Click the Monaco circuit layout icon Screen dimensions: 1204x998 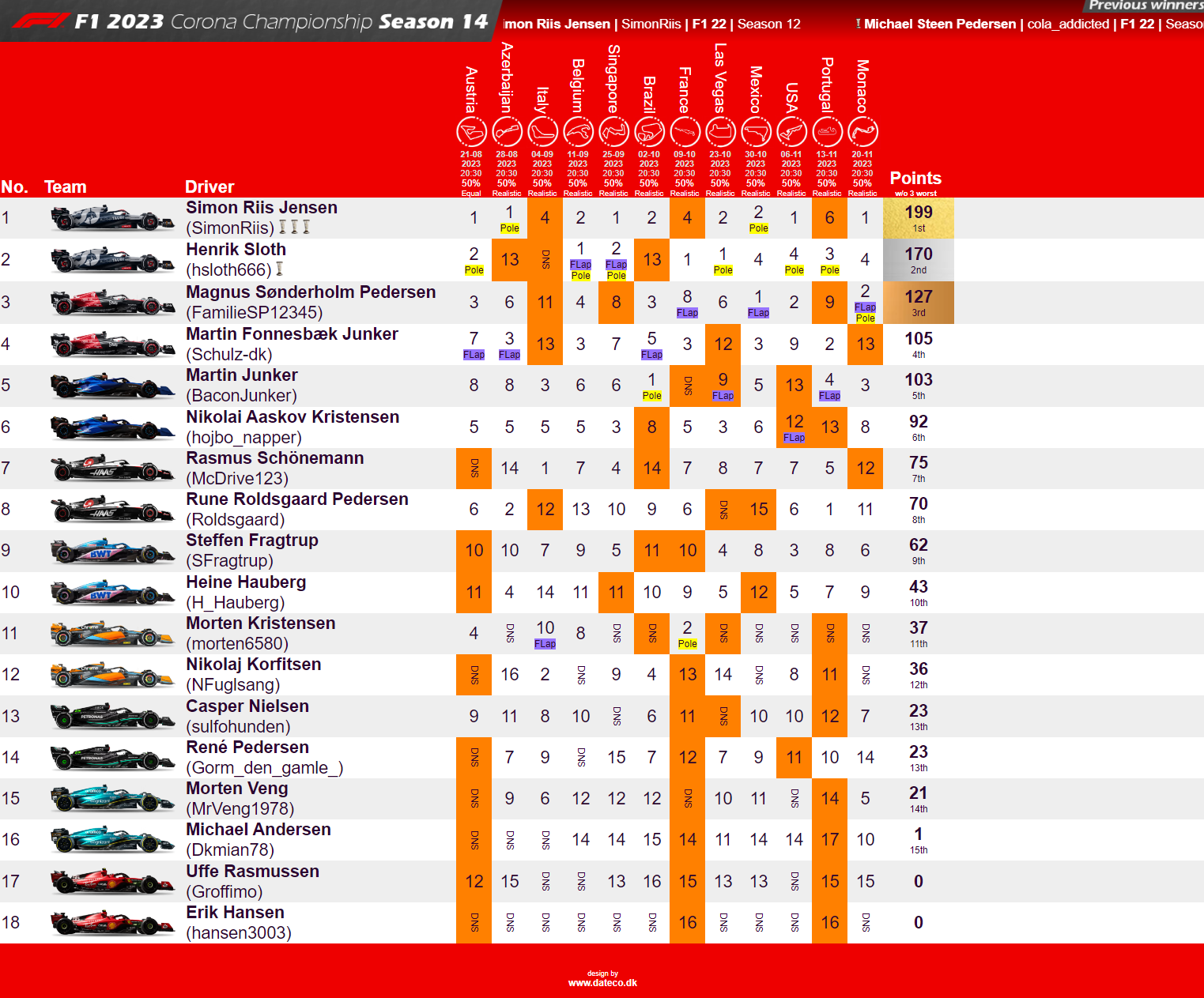(862, 132)
